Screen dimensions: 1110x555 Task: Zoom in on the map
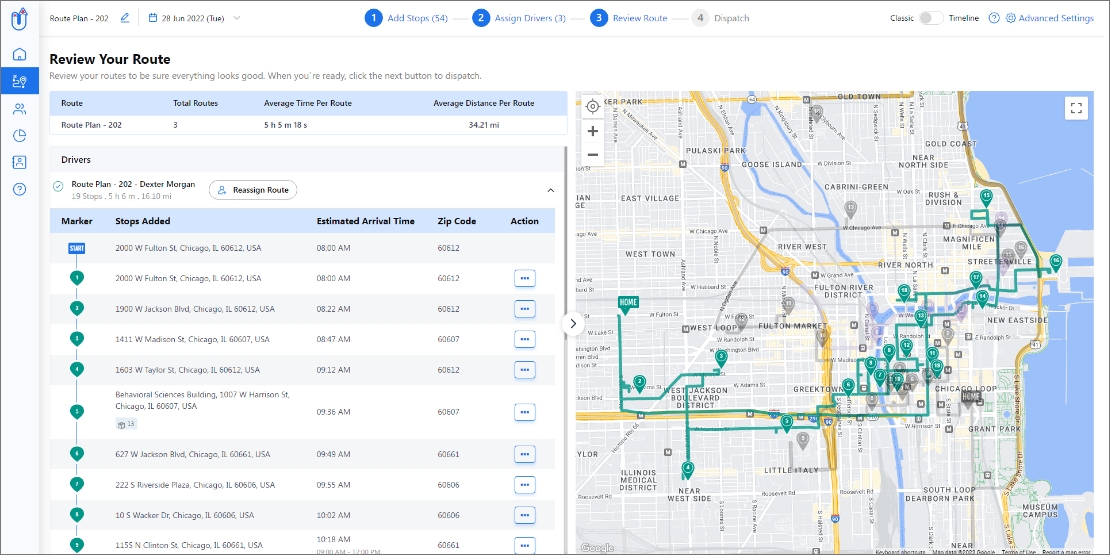point(593,131)
